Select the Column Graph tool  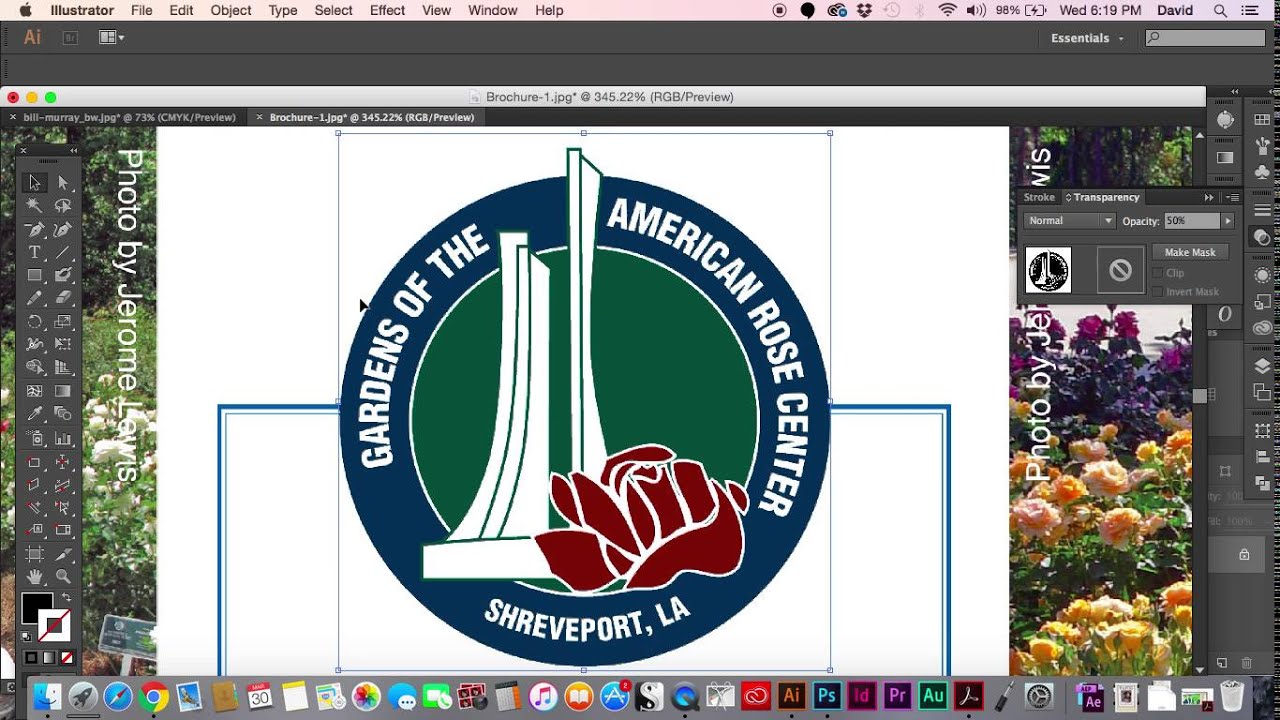63,438
